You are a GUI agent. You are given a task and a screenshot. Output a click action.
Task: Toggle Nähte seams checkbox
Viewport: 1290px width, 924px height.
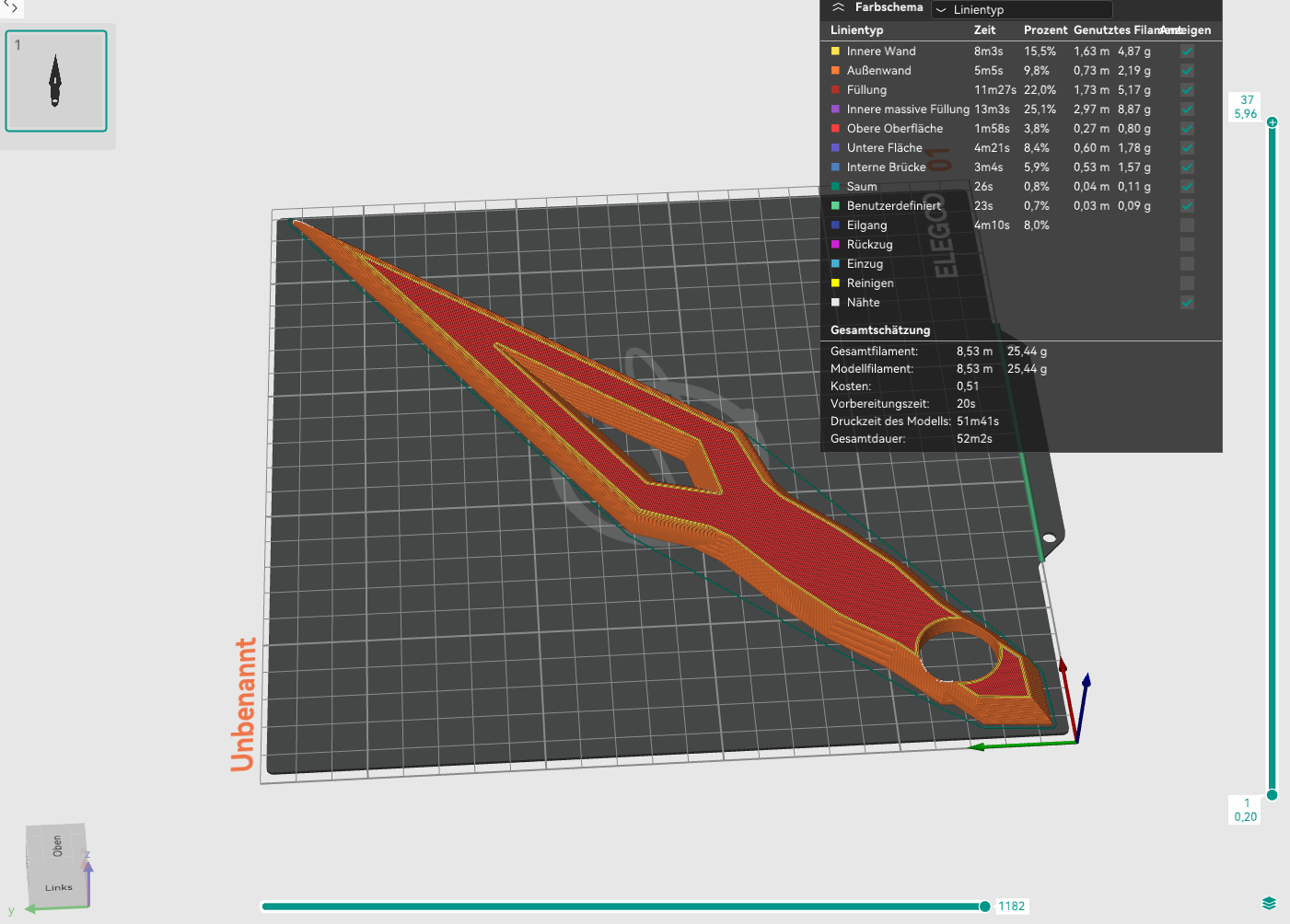tap(1187, 303)
